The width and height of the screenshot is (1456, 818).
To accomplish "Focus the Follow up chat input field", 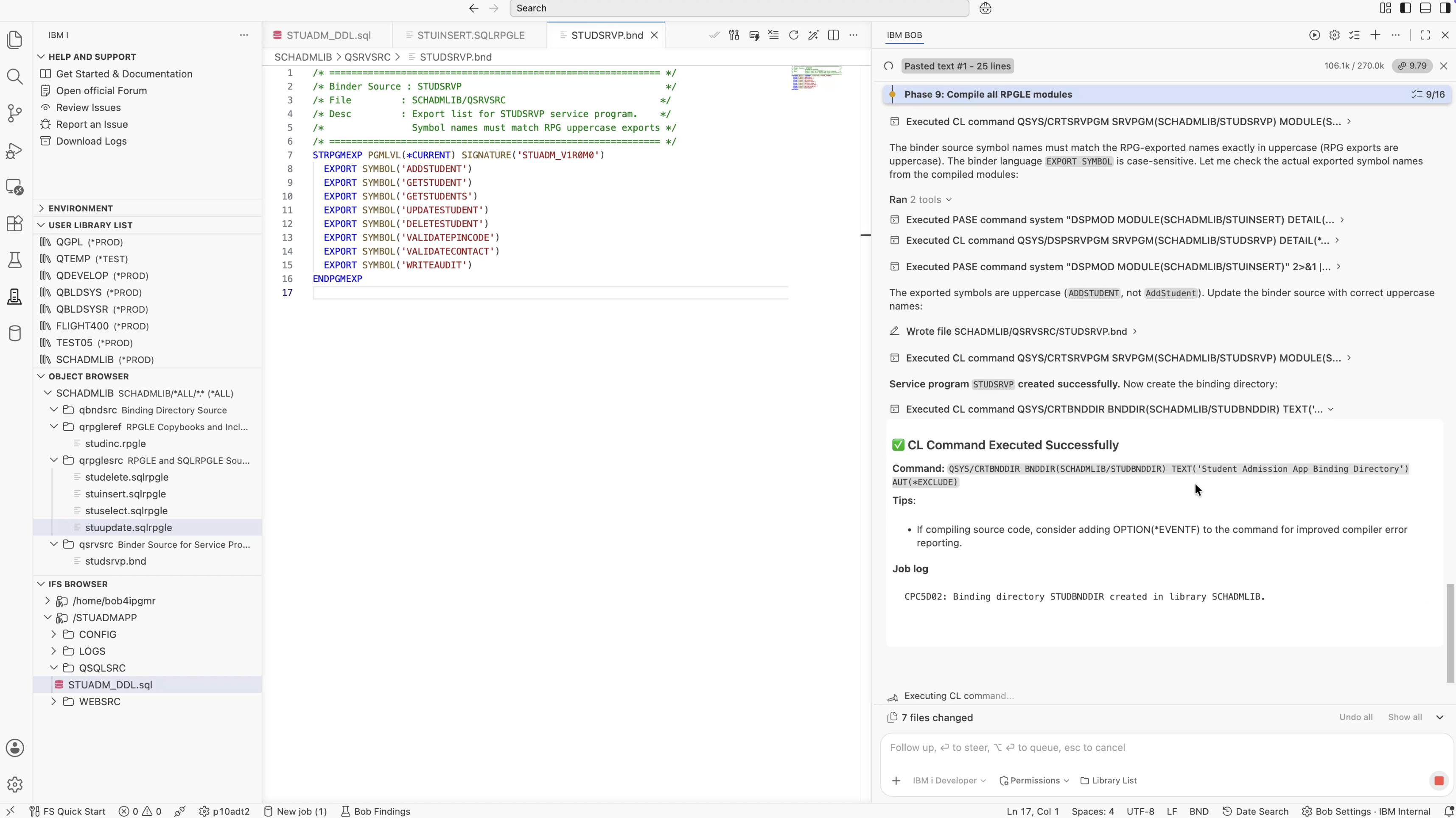I will point(1167,748).
